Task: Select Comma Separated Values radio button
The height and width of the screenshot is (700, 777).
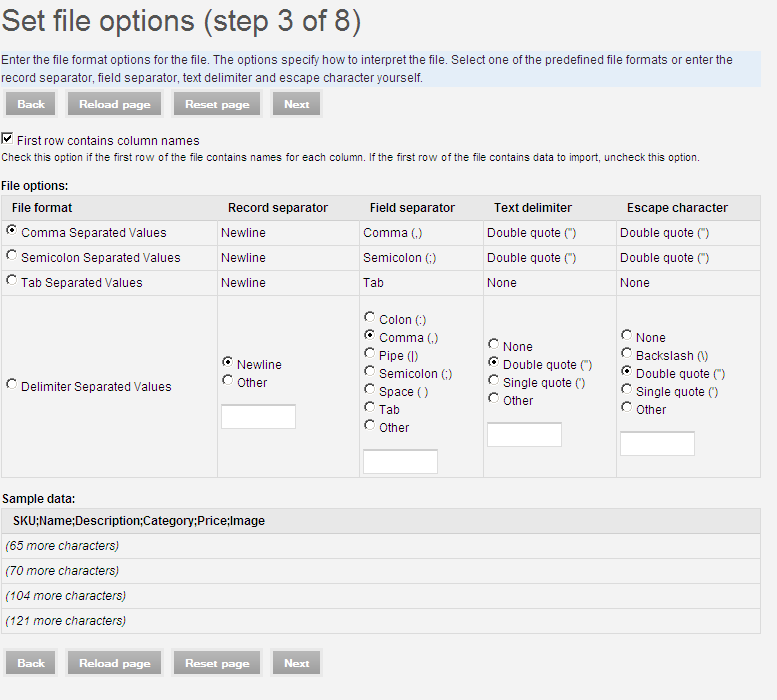Action: (x=12, y=231)
